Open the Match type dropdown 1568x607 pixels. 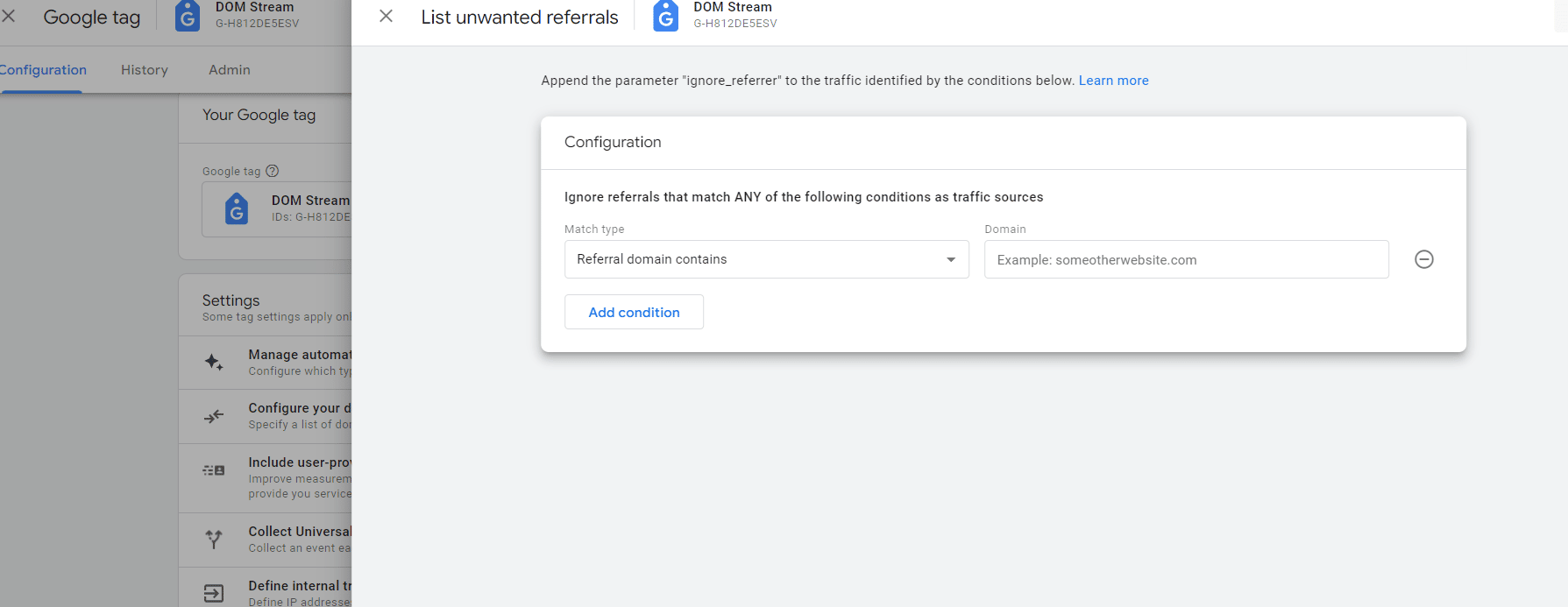click(x=765, y=259)
